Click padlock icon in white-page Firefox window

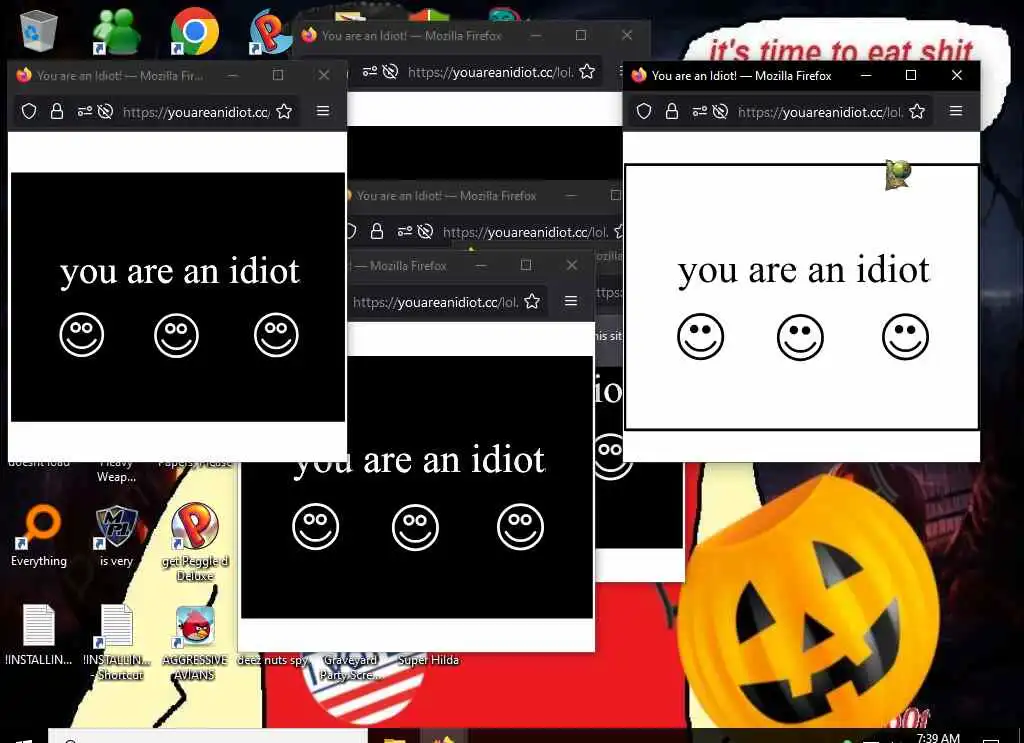[671, 112]
